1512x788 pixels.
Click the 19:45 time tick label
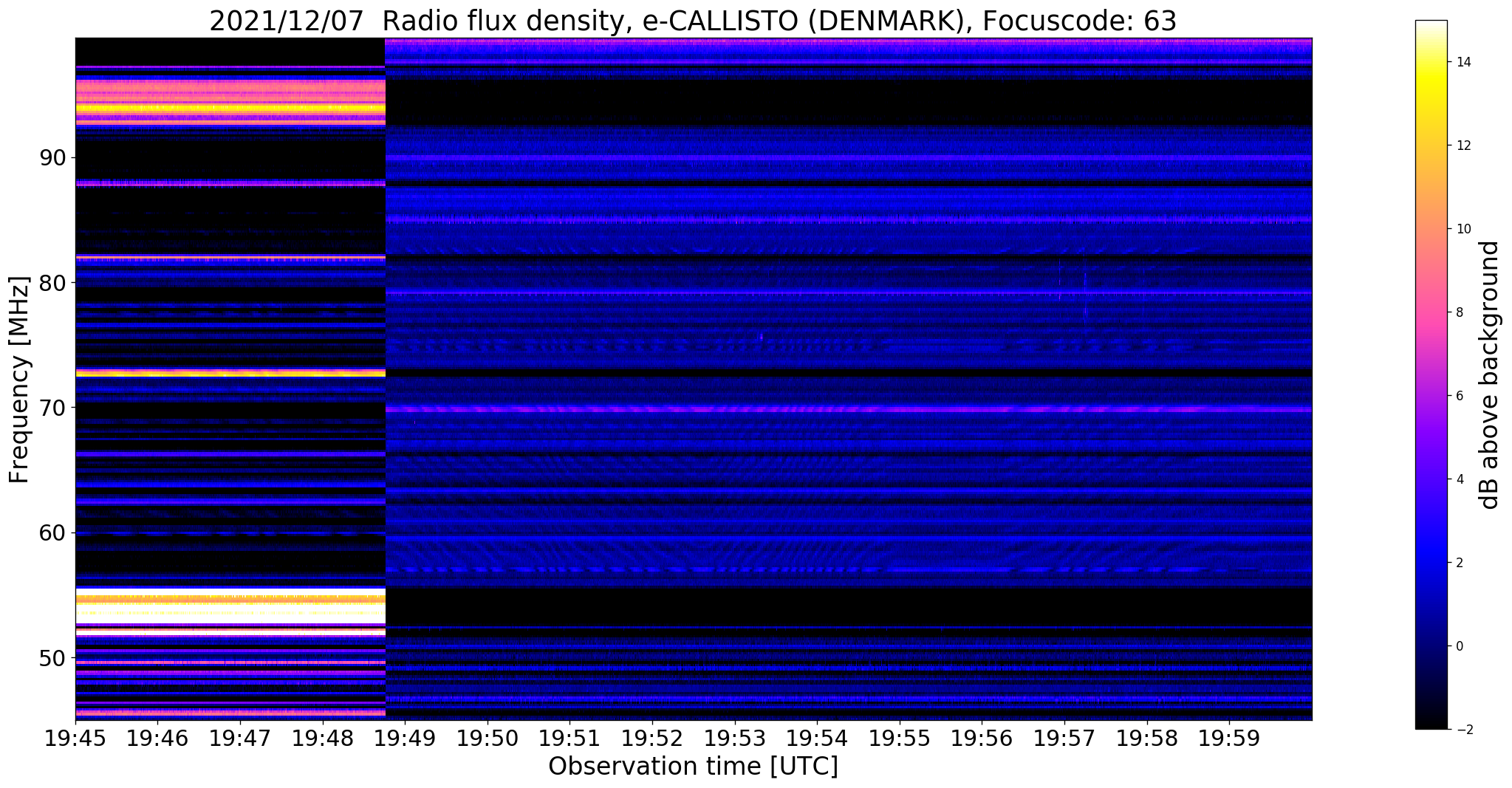point(75,738)
